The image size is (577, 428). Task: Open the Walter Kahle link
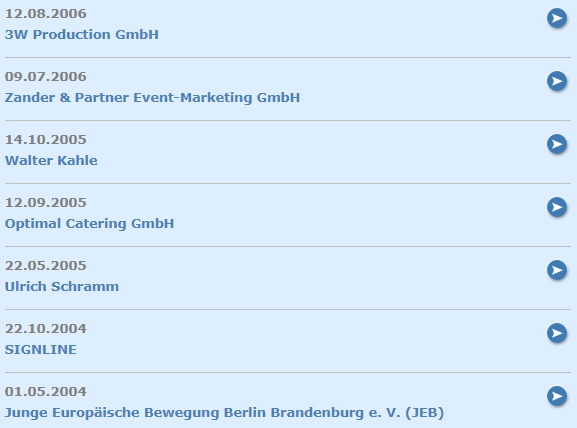click(x=51, y=160)
